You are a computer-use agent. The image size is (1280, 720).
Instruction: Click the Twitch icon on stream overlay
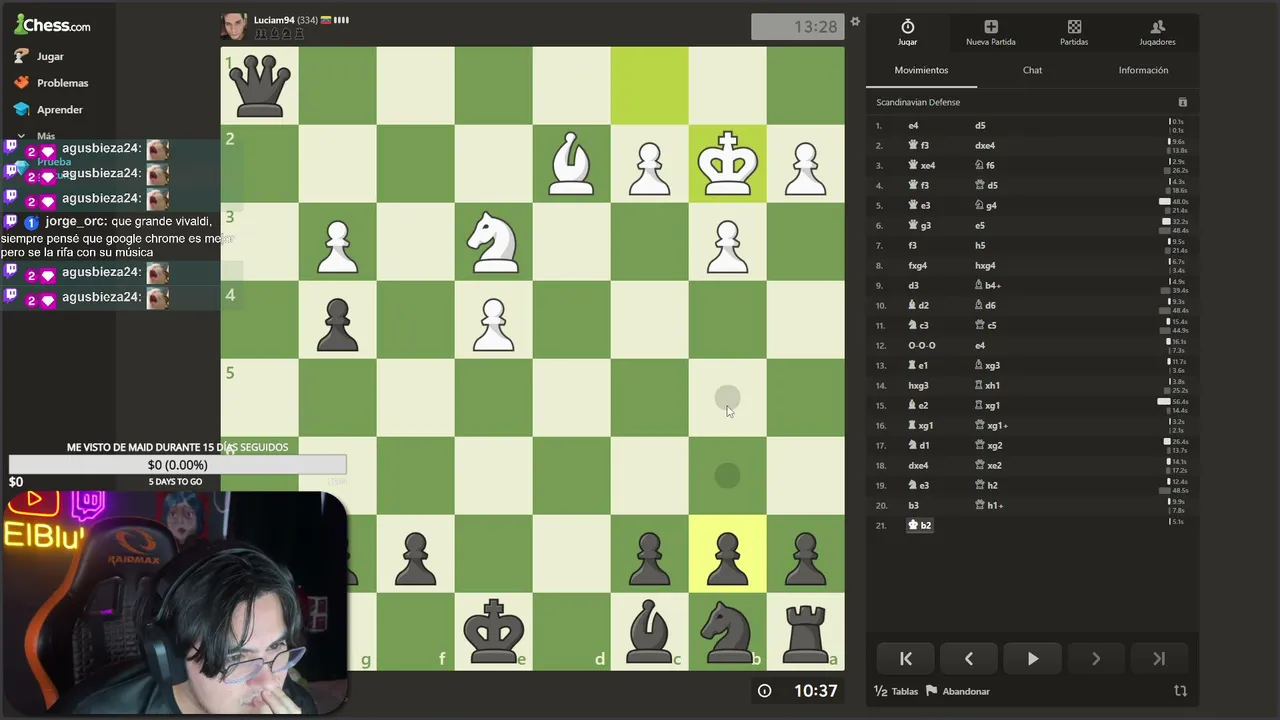(x=88, y=503)
